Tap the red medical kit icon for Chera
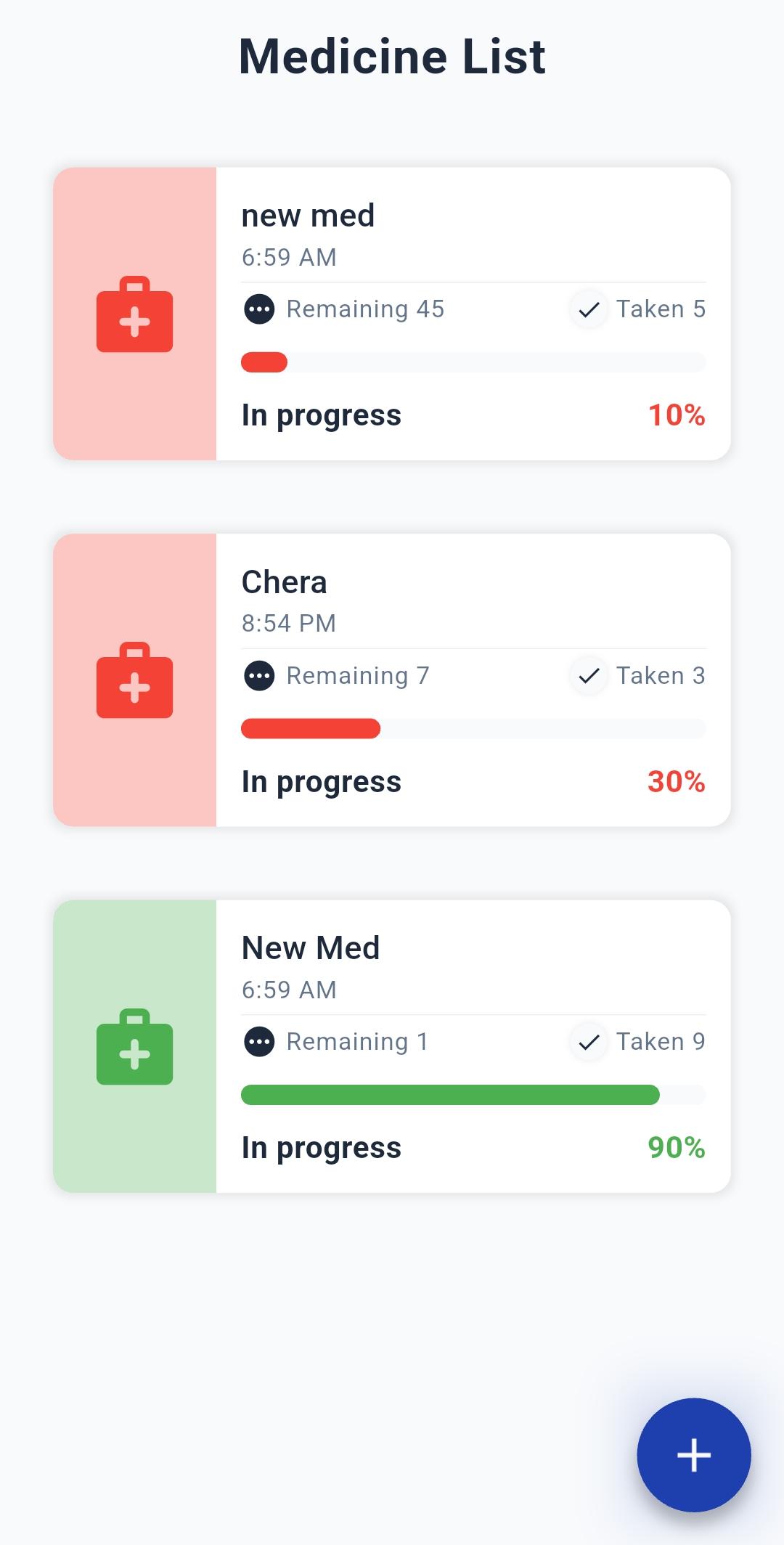The height and width of the screenshot is (1545, 784). click(135, 680)
